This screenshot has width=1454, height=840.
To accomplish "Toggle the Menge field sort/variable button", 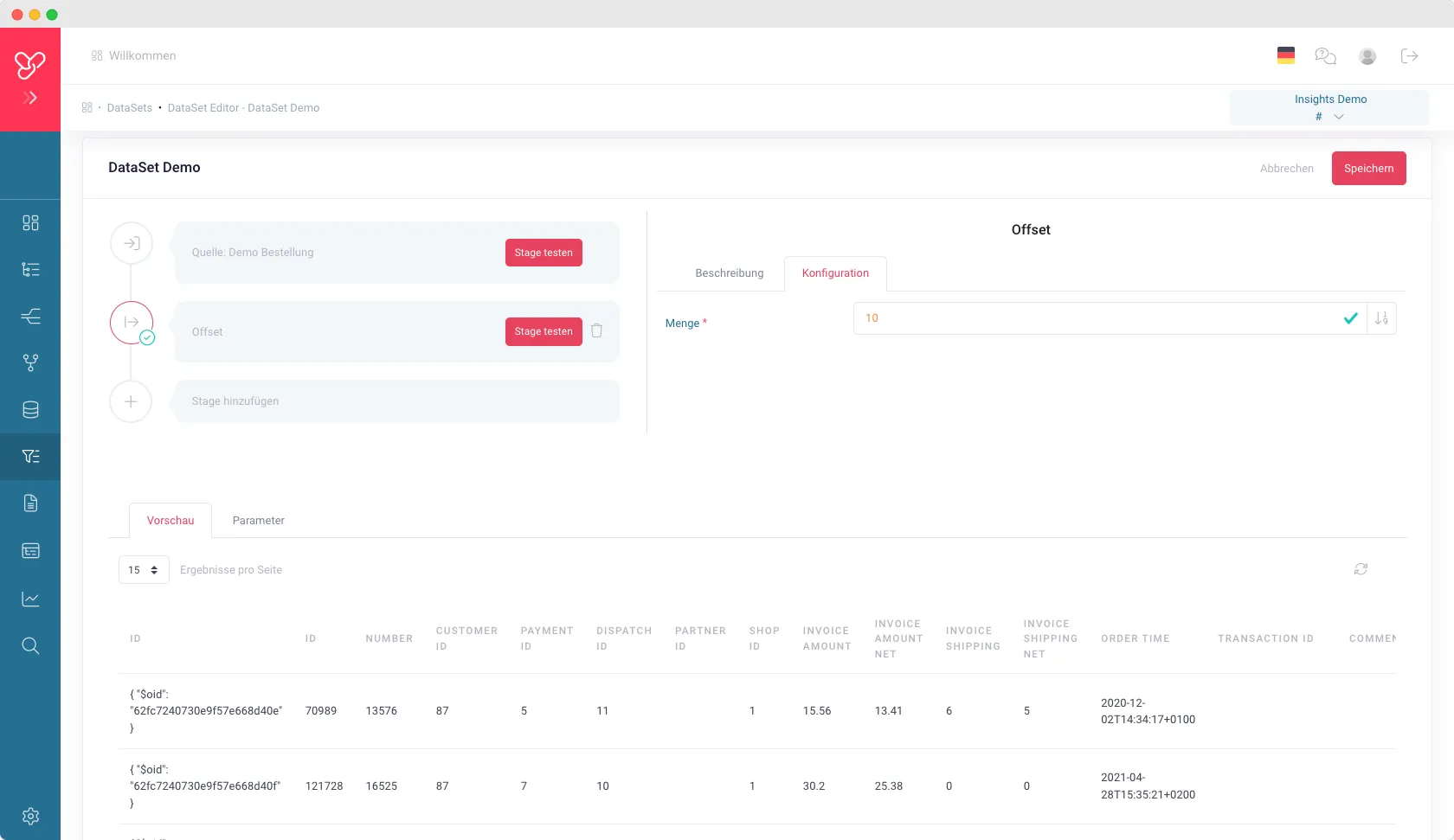I will point(1381,318).
